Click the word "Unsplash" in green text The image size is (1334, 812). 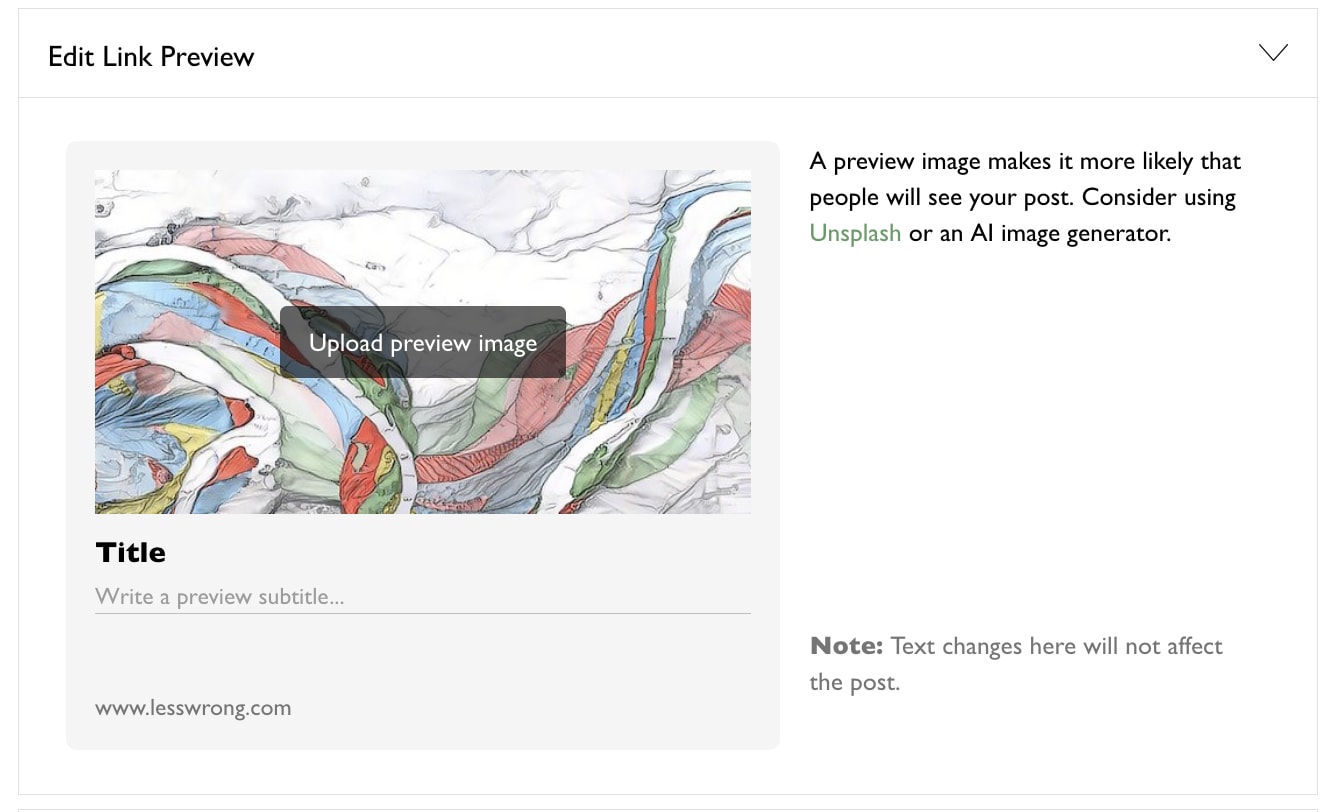(x=855, y=233)
